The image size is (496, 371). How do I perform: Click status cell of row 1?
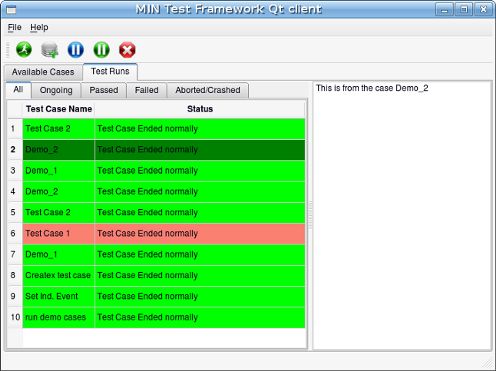[200, 129]
